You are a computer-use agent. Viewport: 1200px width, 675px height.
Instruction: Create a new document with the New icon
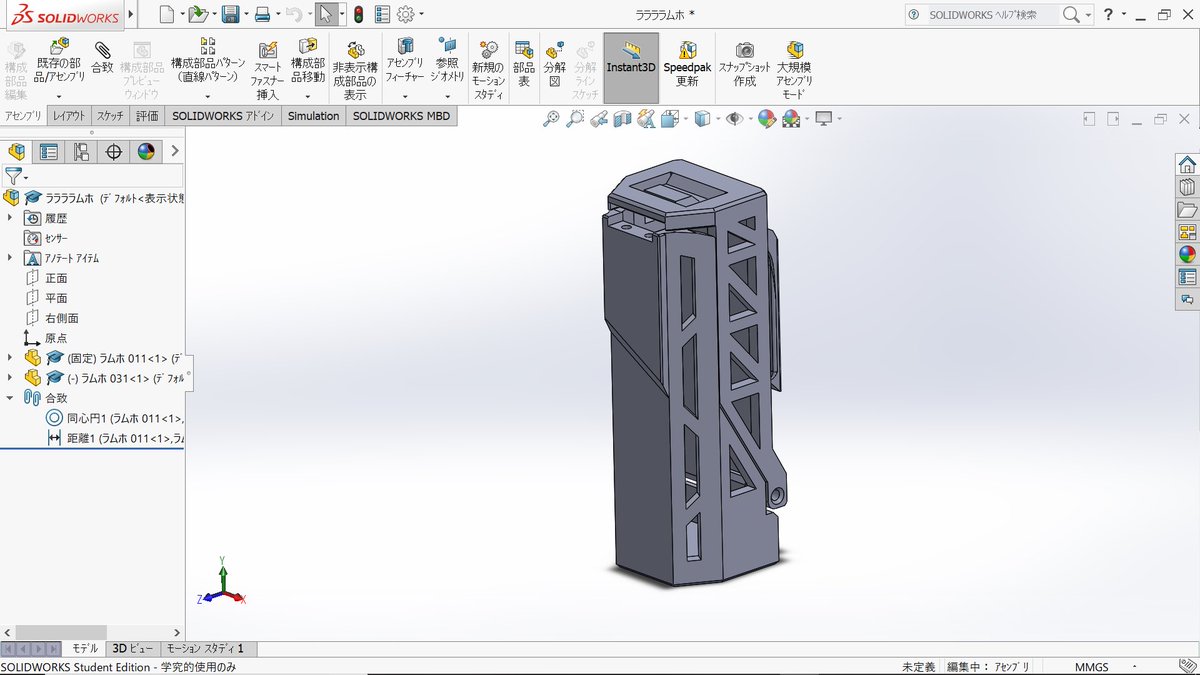(166, 14)
